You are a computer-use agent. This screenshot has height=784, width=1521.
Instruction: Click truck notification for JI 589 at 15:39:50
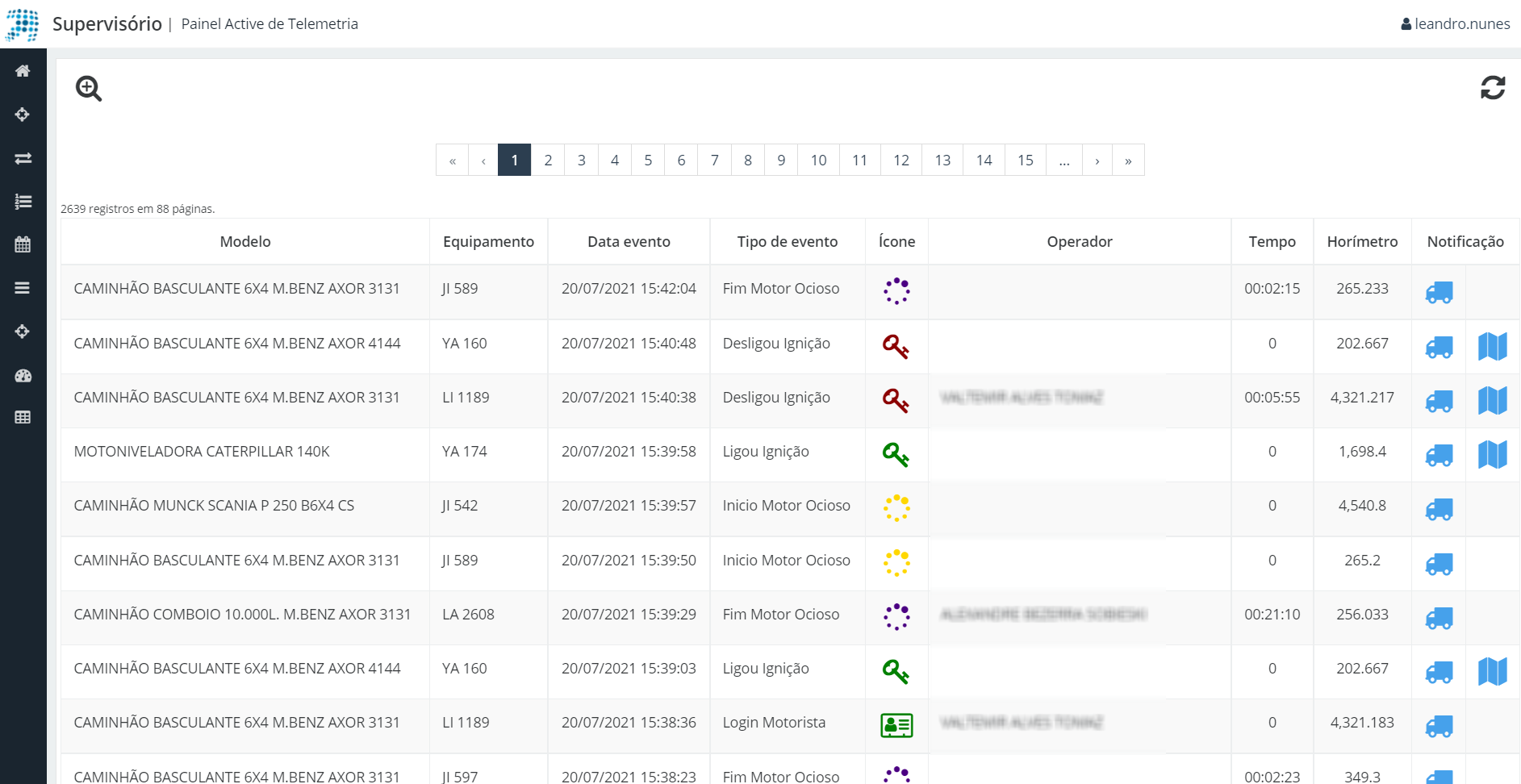coord(1439,565)
